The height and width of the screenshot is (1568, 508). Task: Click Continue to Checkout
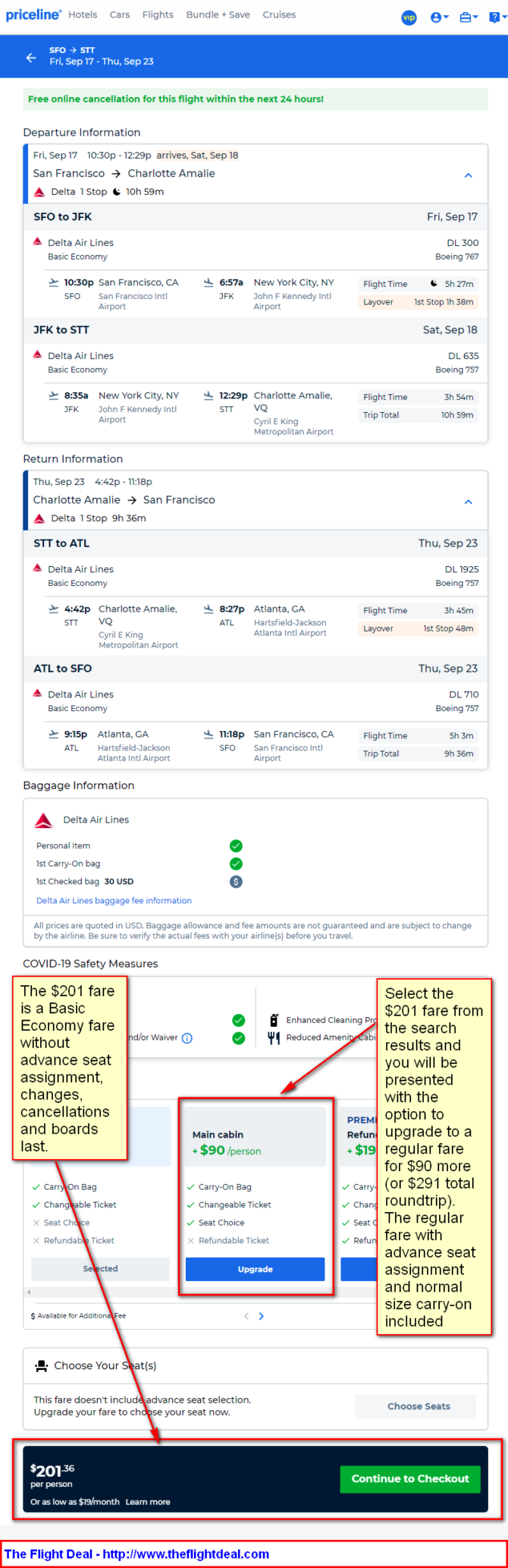click(410, 1478)
